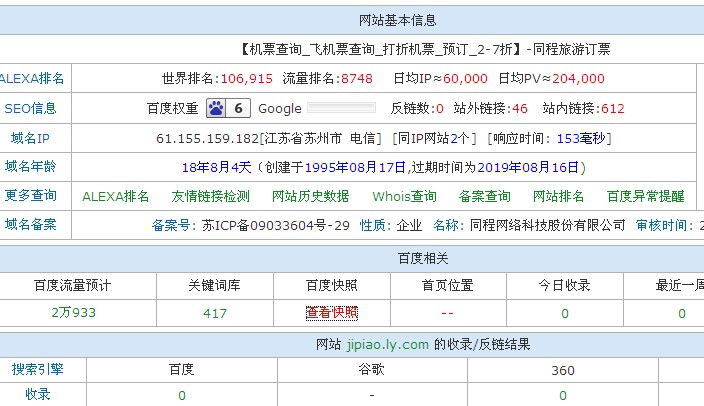Click the 查看快照 Baidu snapshot link
The image size is (704, 406).
[331, 313]
